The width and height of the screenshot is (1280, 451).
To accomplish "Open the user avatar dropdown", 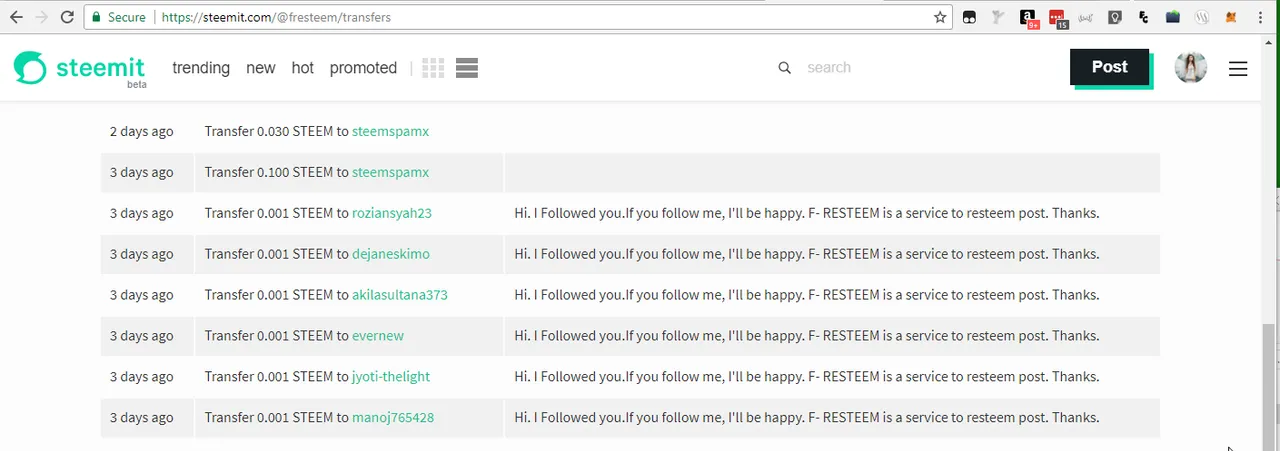I will click(x=1191, y=67).
